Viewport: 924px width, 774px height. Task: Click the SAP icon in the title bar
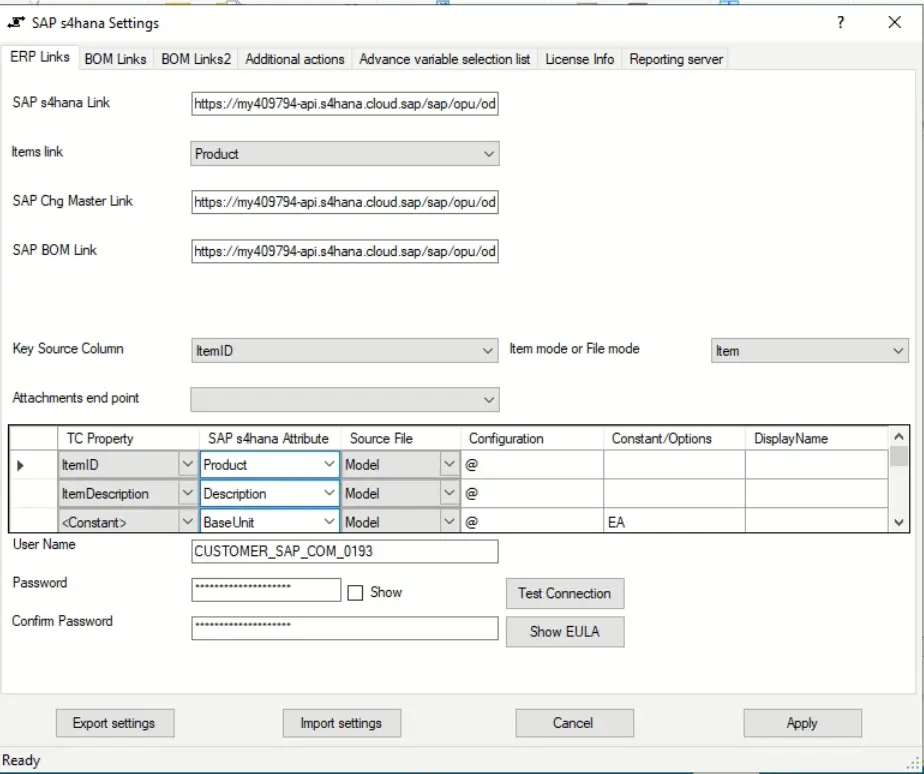coord(14,23)
